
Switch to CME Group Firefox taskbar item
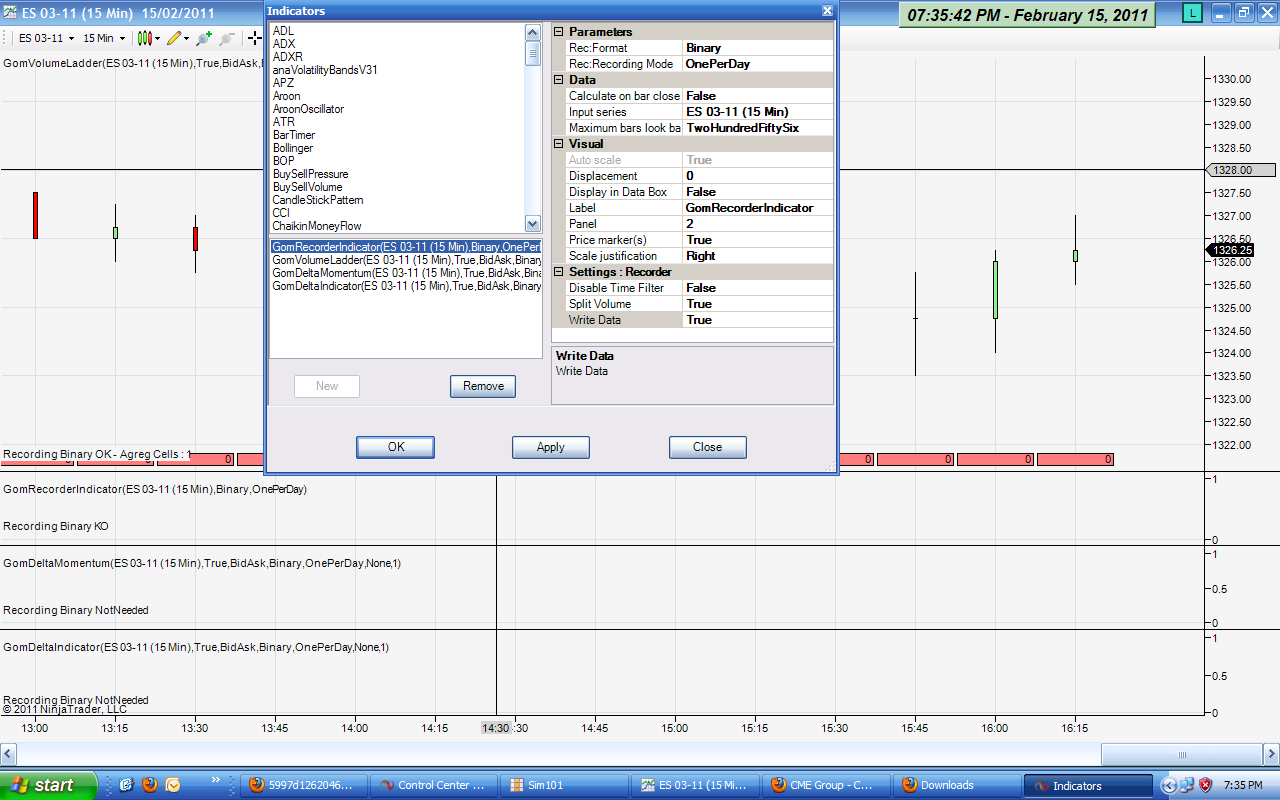click(826, 785)
